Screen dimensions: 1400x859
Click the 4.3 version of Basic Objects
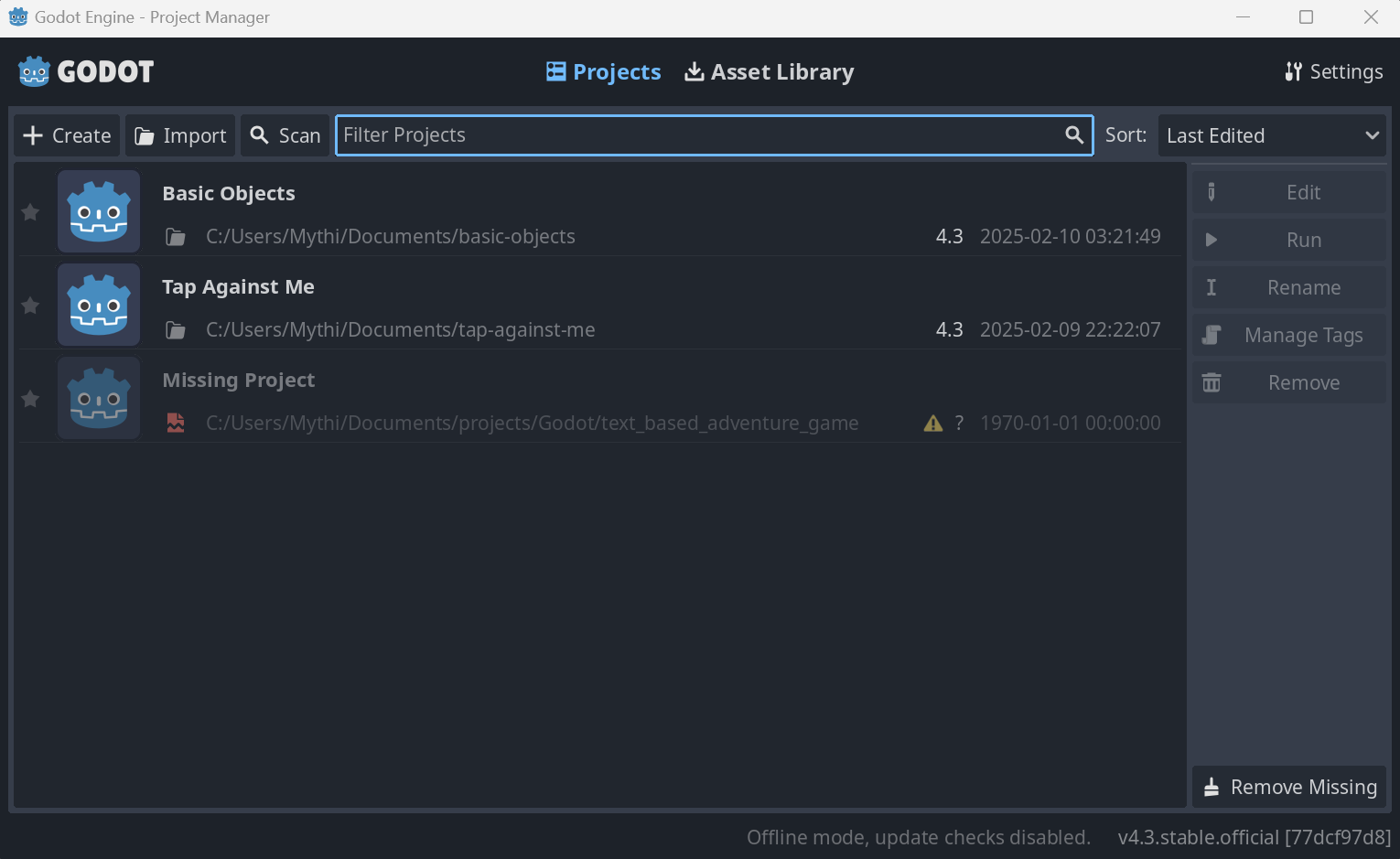click(950, 237)
